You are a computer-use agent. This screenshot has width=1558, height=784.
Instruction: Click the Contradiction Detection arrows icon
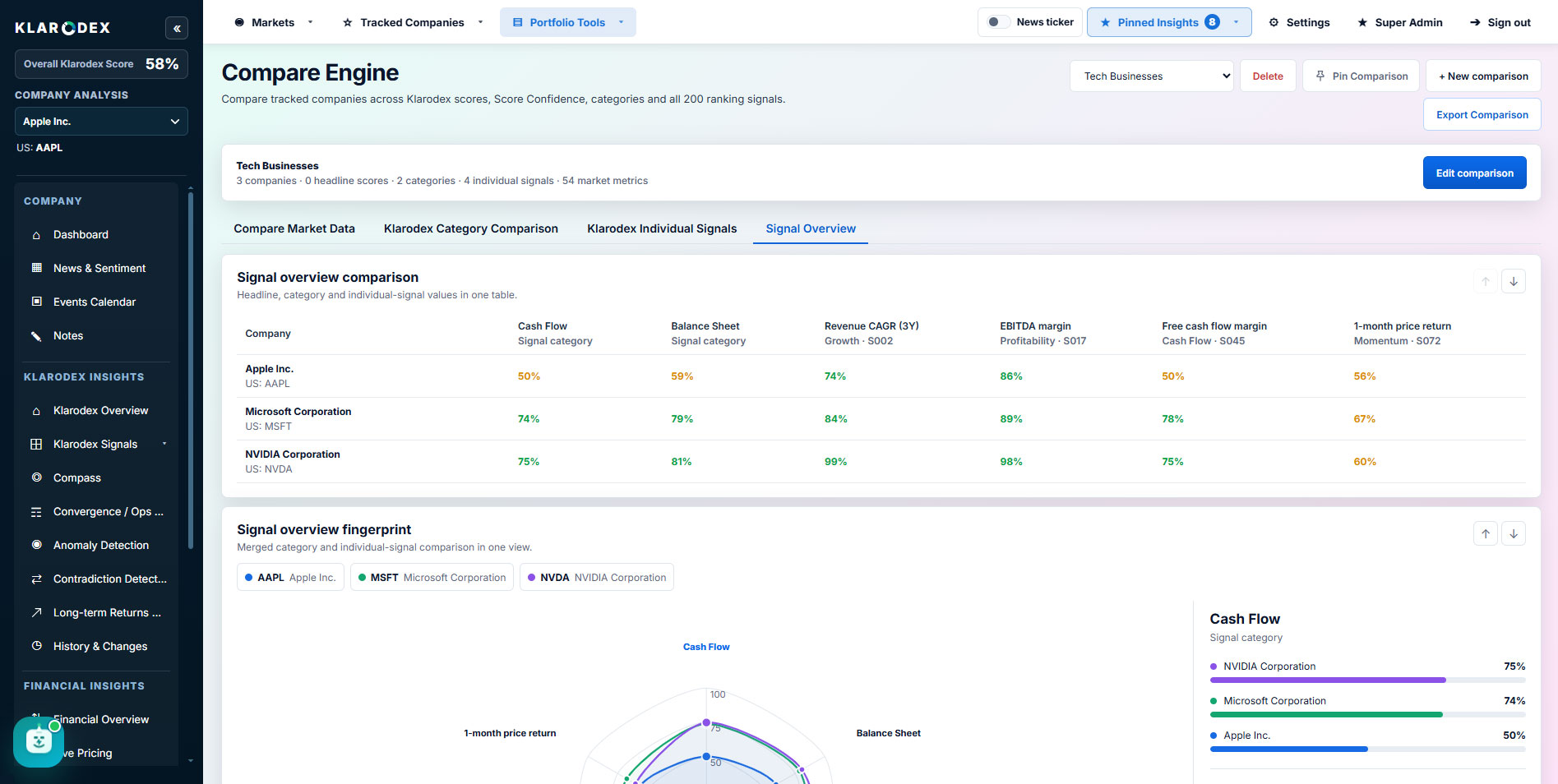tap(36, 579)
